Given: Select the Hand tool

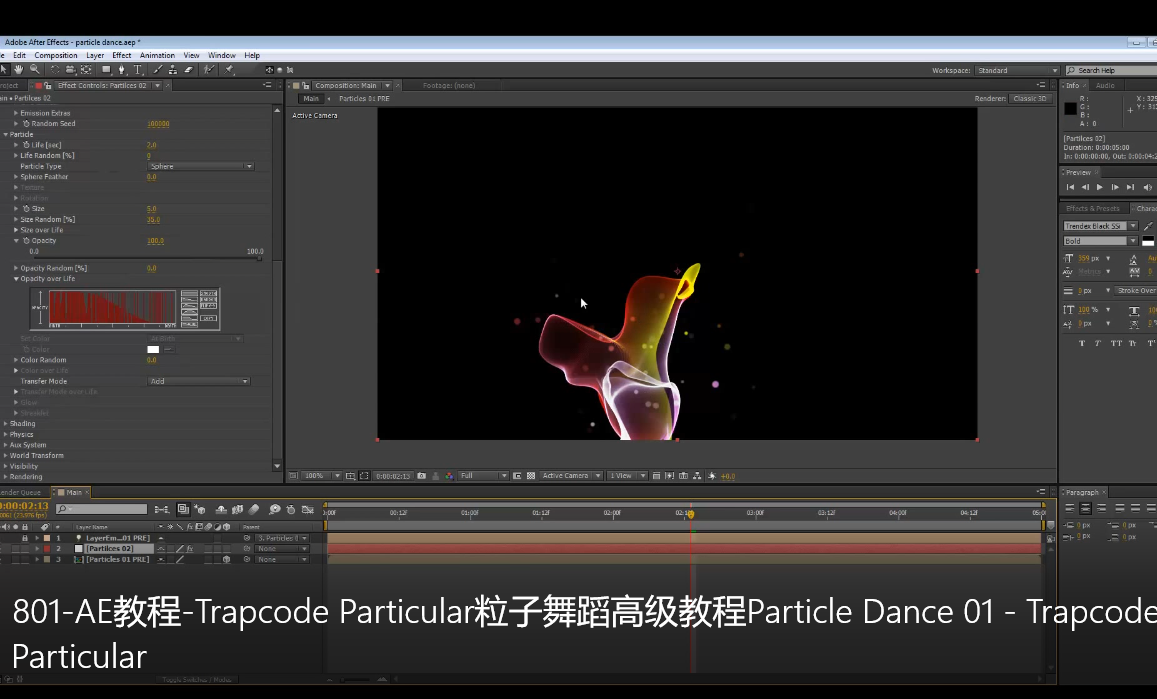Looking at the screenshot, I should coord(18,69).
